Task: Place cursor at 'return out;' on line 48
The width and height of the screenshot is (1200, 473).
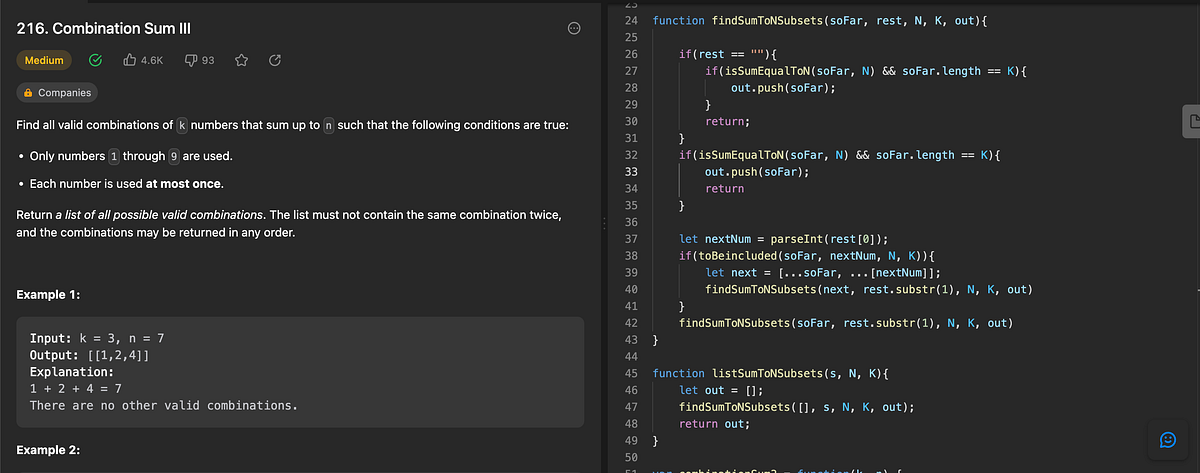Action: (714, 424)
